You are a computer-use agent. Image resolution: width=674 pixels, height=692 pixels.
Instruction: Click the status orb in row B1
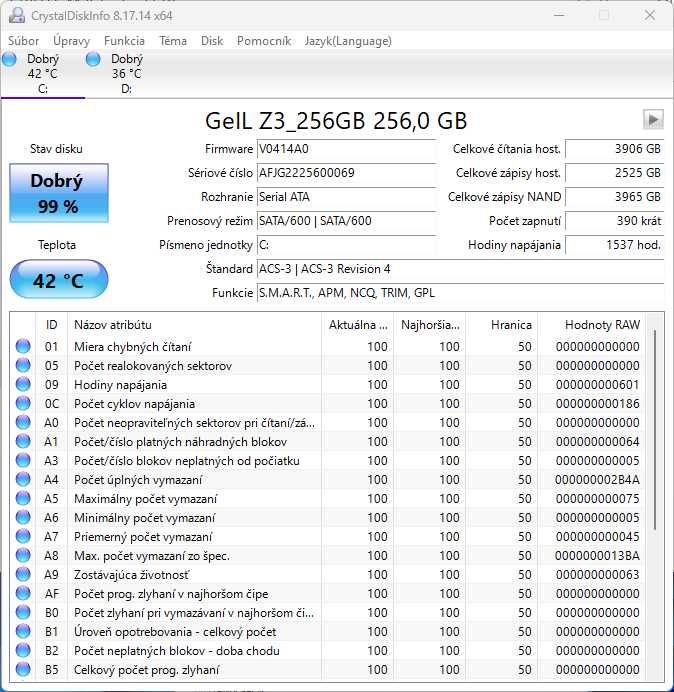coord(23,632)
